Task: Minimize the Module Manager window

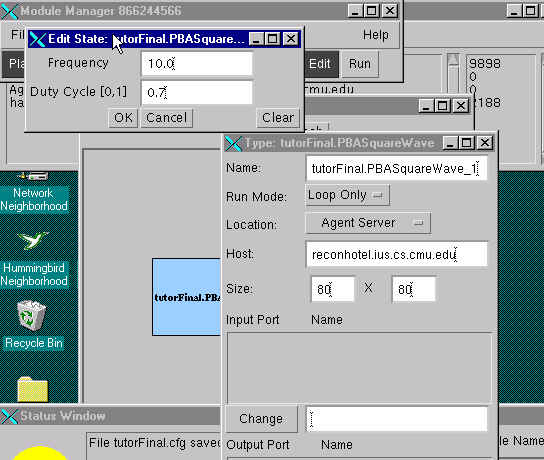Action: click(x=355, y=11)
